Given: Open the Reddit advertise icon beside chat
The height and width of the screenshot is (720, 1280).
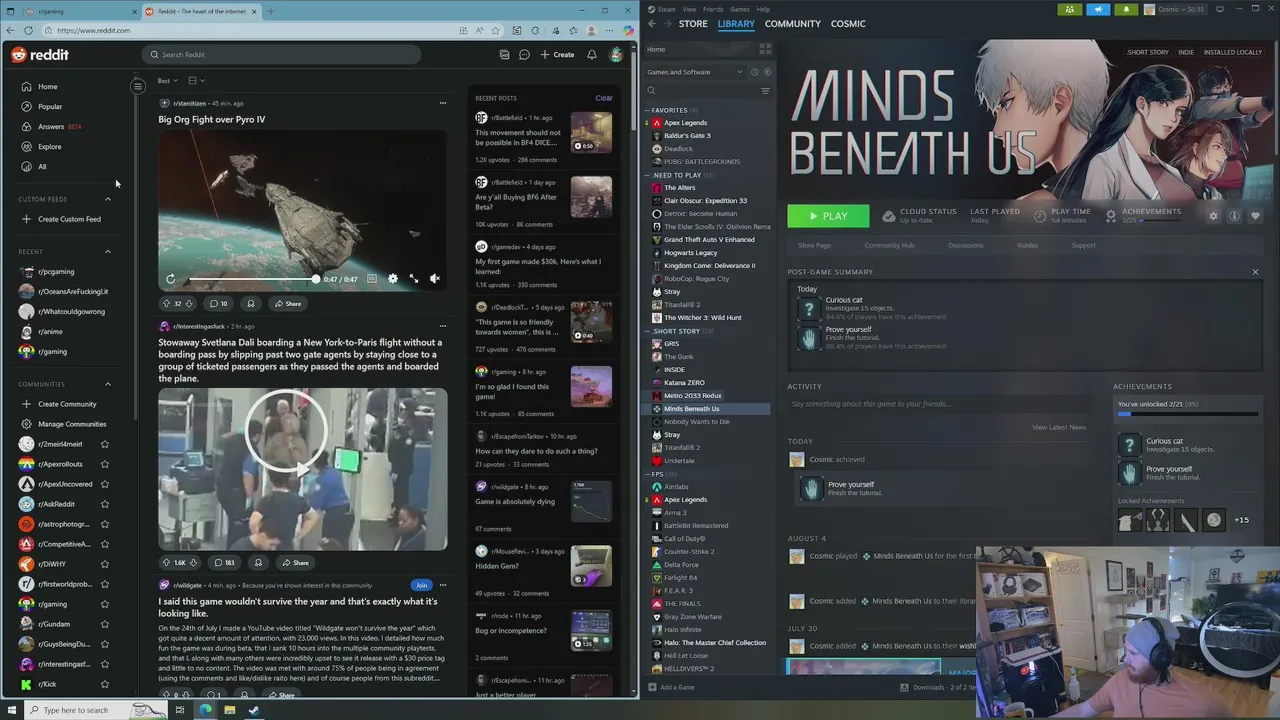Looking at the screenshot, I should click(504, 55).
